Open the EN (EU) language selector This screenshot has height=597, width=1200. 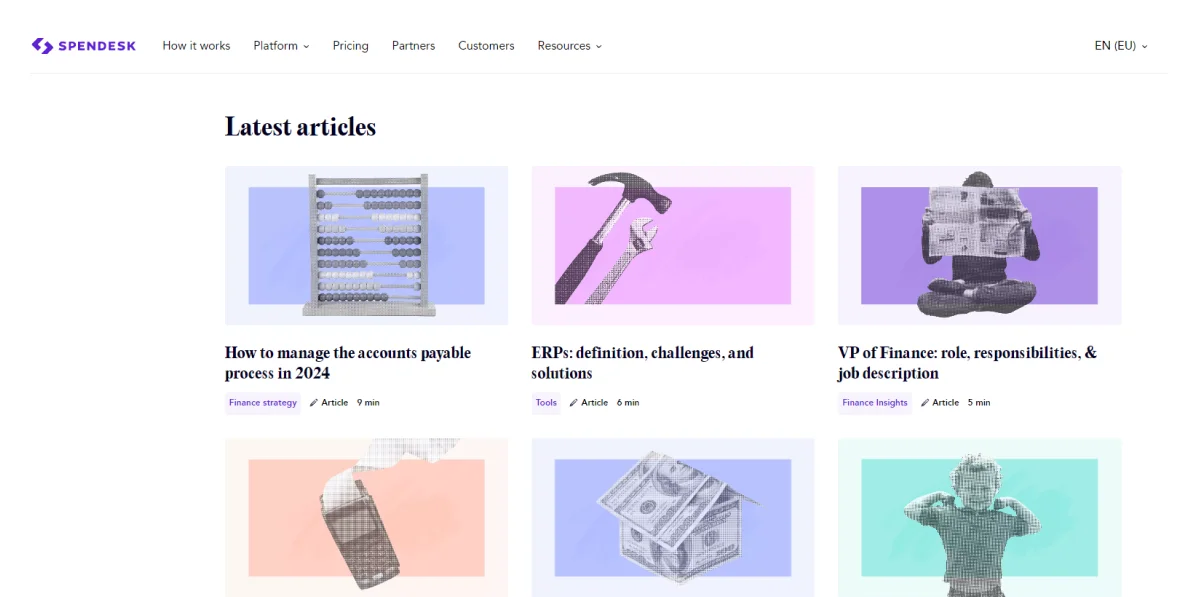(x=1121, y=46)
